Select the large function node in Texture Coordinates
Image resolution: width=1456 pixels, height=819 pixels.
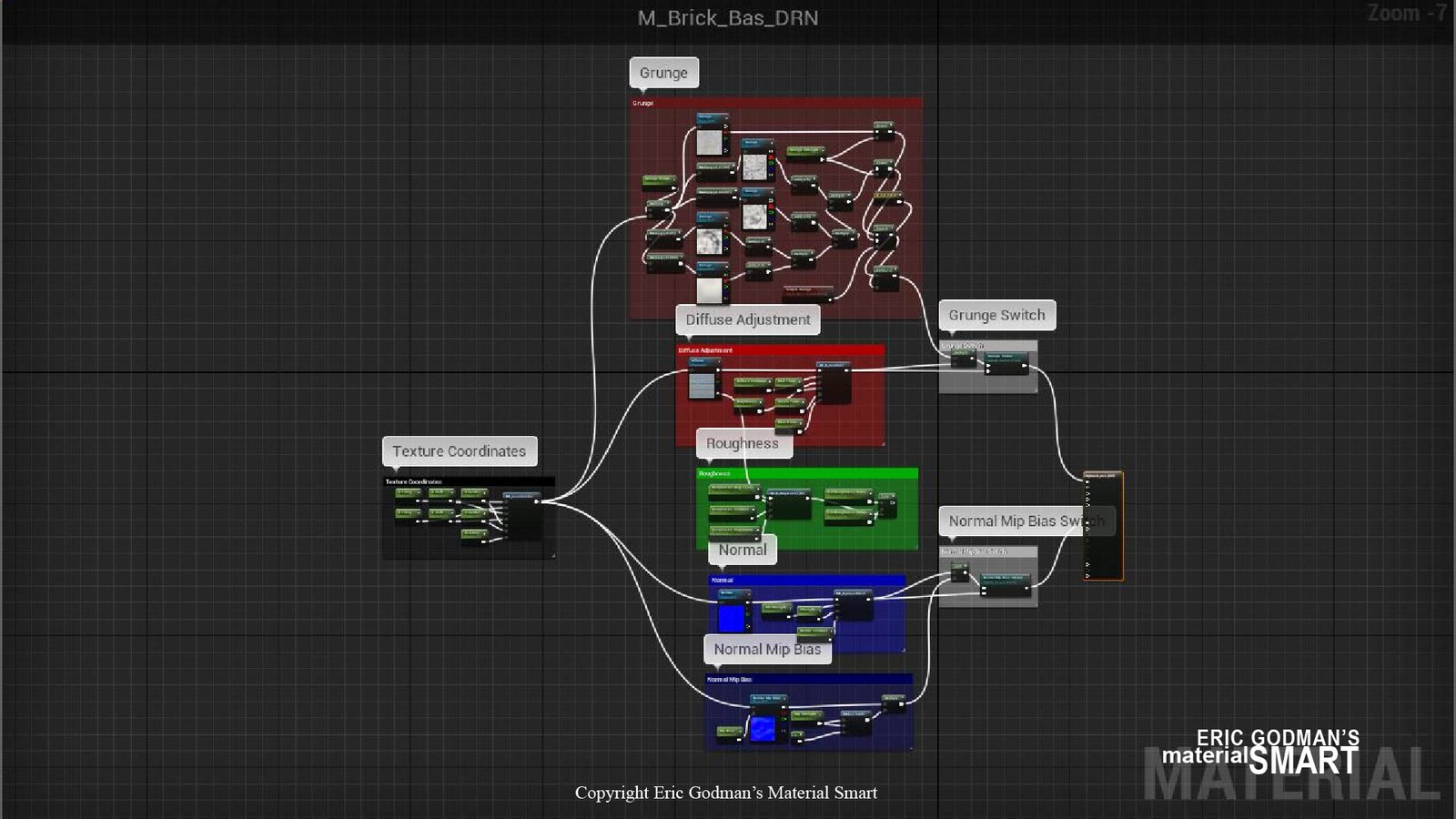tap(521, 517)
